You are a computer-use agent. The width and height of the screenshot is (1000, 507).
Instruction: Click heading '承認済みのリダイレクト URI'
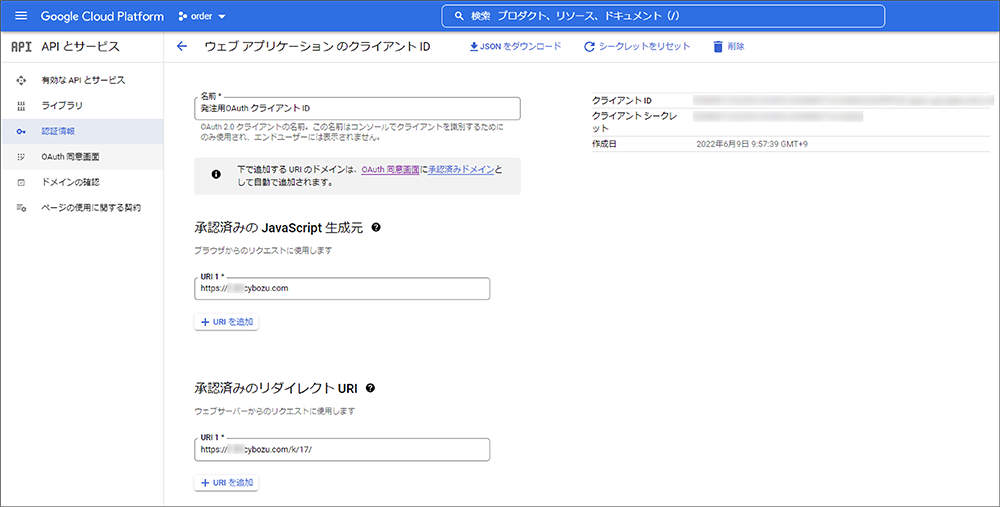coord(276,388)
